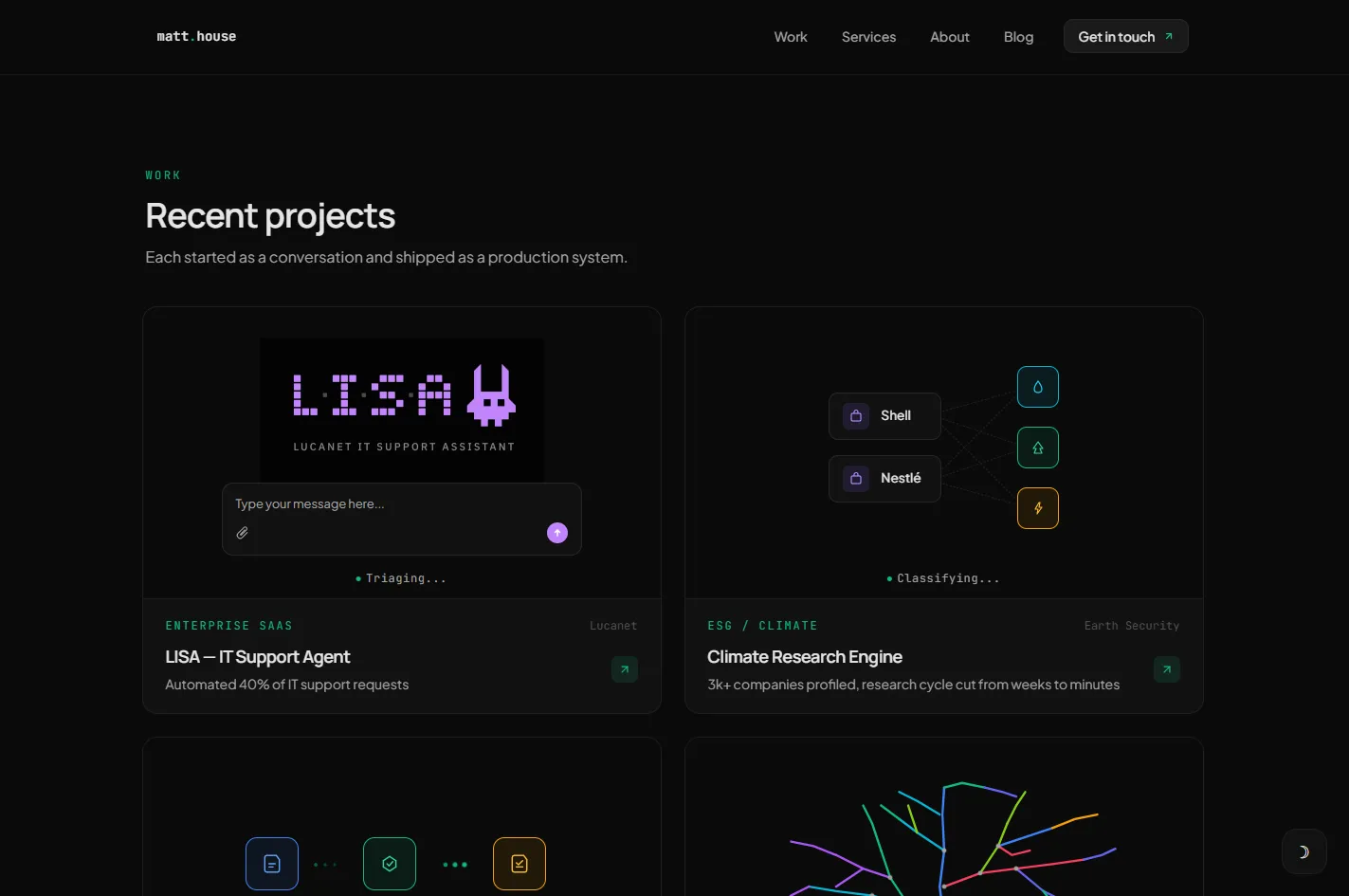Open Climate Research Engine arrow icon

[1167, 669]
